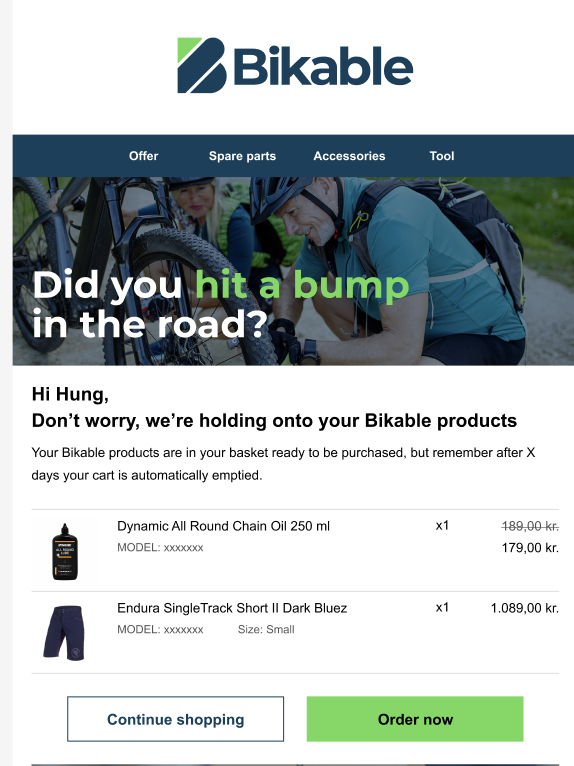Go to the Tool navigation link

442,156
